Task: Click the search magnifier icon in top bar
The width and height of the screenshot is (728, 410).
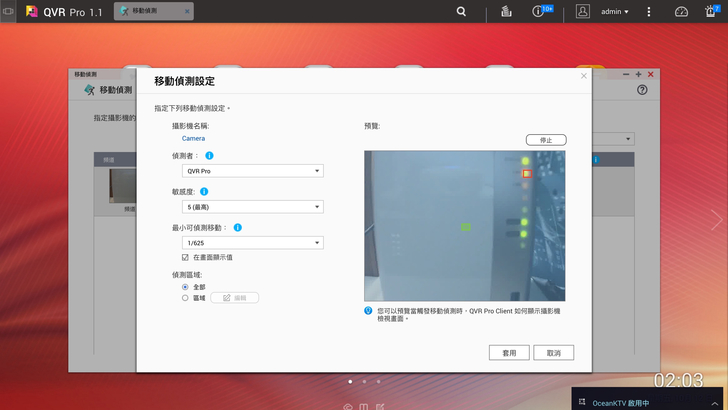Action: point(461,12)
